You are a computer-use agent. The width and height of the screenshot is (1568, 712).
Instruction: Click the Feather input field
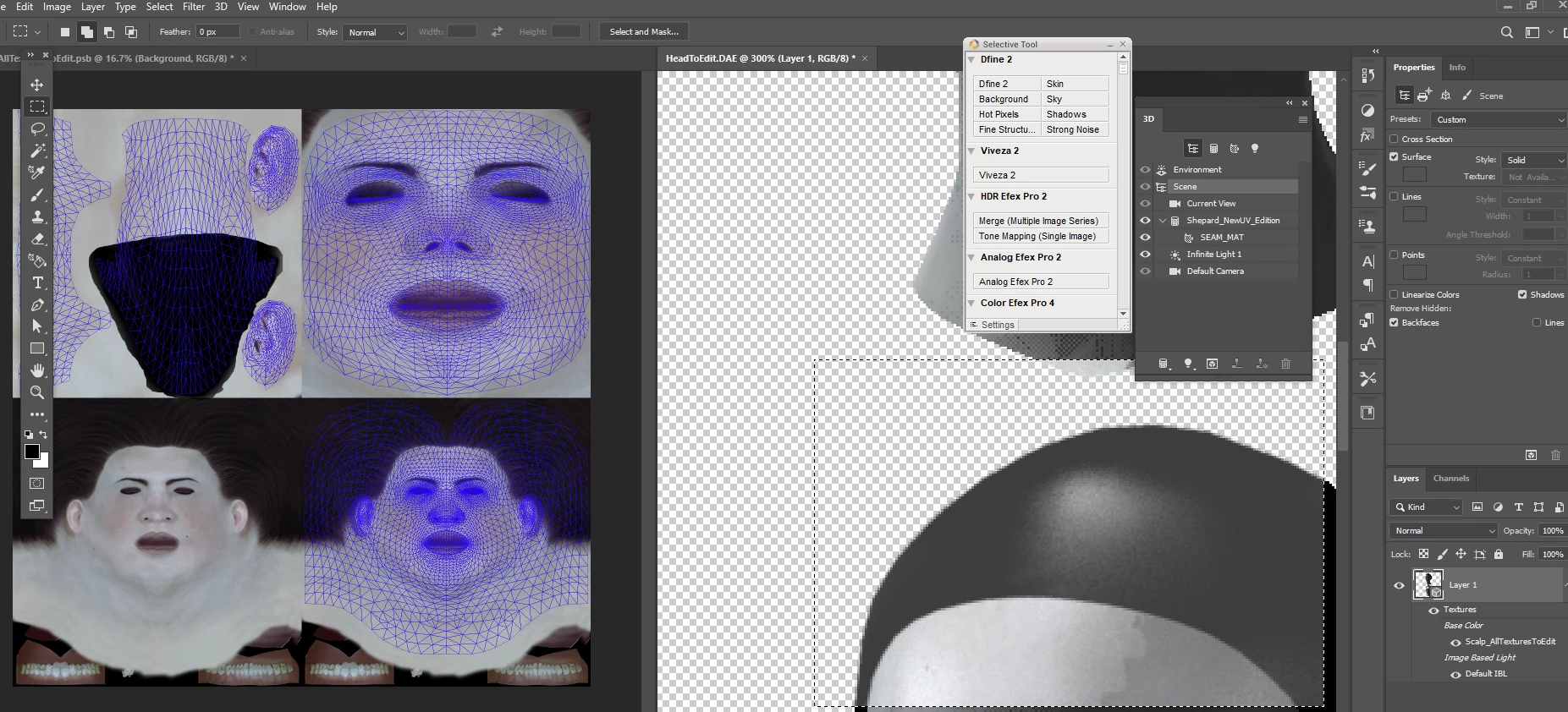coord(217,32)
